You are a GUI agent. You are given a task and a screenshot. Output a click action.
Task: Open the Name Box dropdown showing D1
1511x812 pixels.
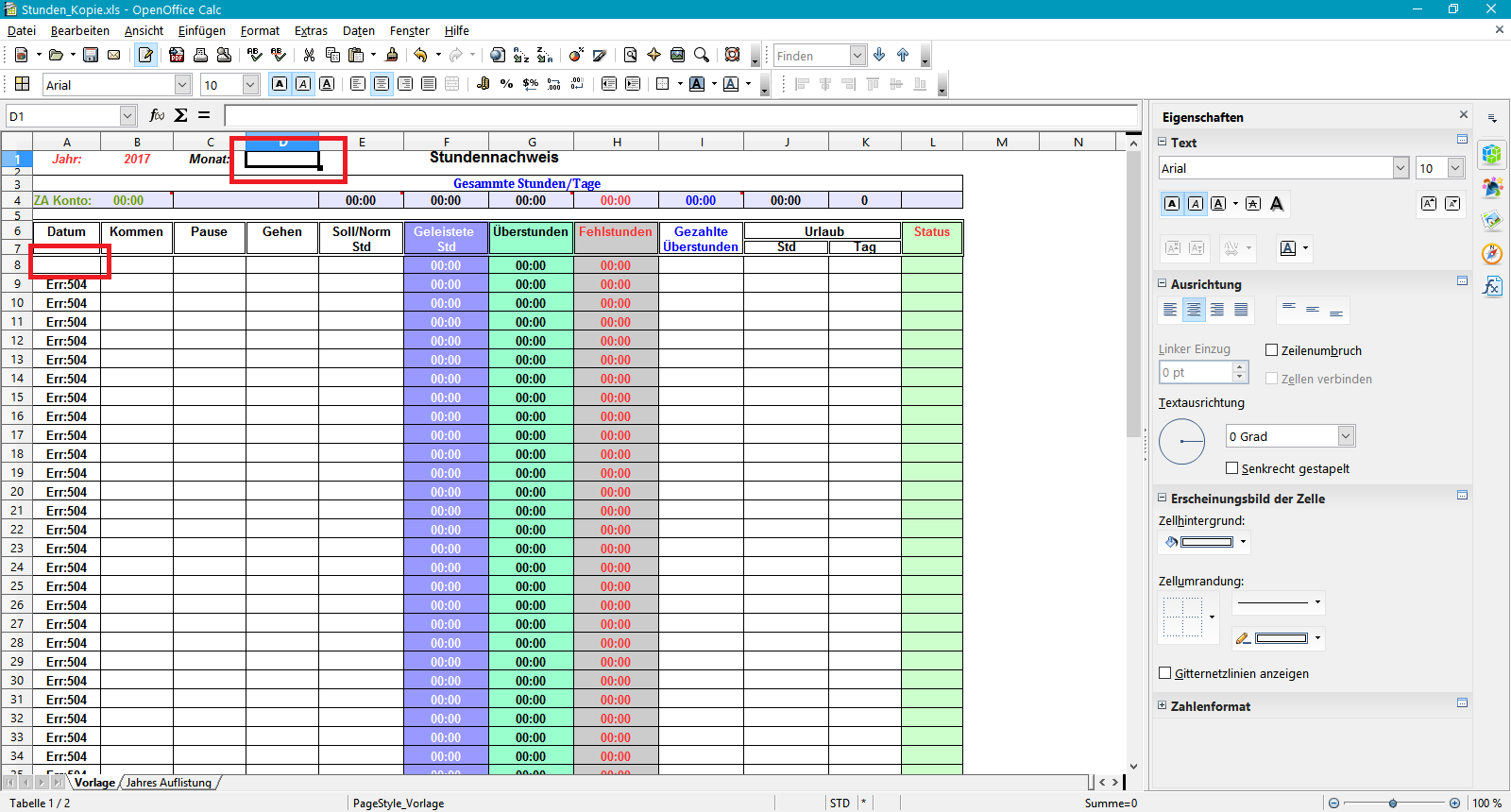(127, 116)
